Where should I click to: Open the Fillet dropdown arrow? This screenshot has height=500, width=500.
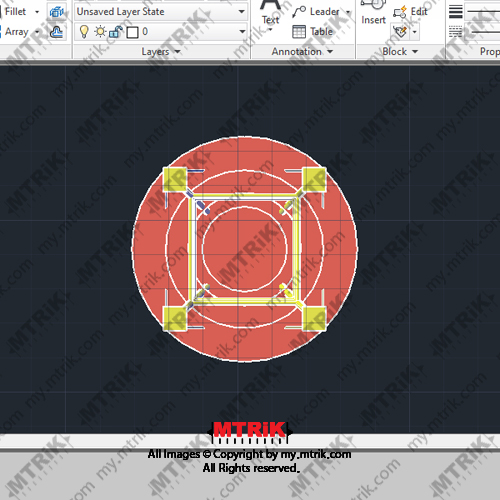pyautogui.click(x=37, y=12)
